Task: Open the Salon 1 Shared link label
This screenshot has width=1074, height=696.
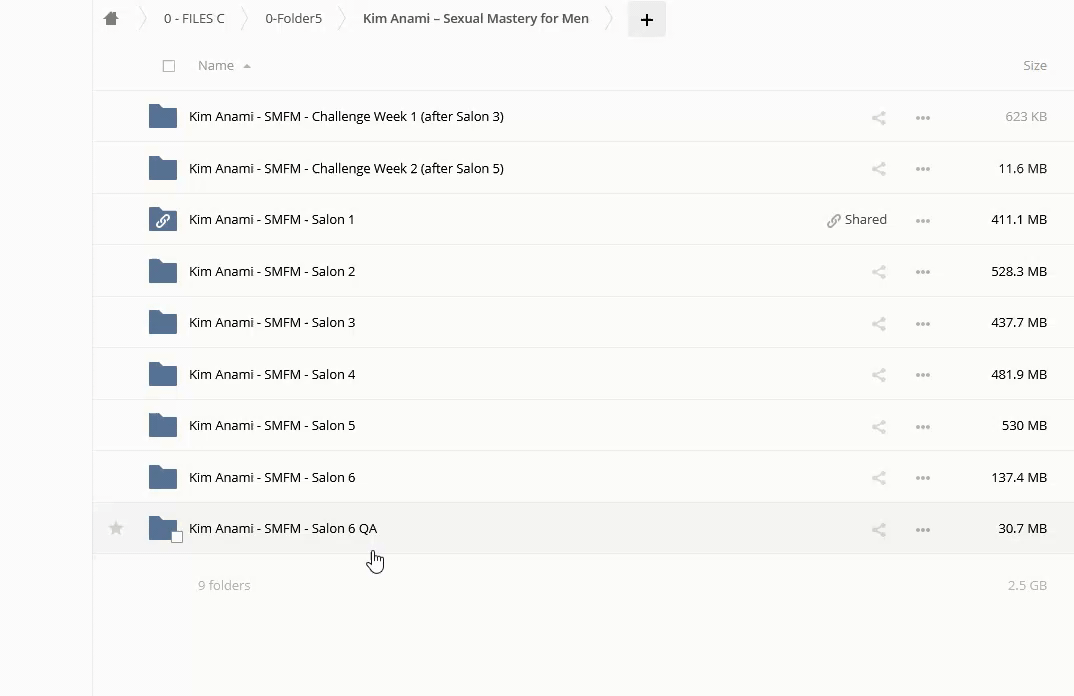Action: pyautogui.click(x=857, y=220)
